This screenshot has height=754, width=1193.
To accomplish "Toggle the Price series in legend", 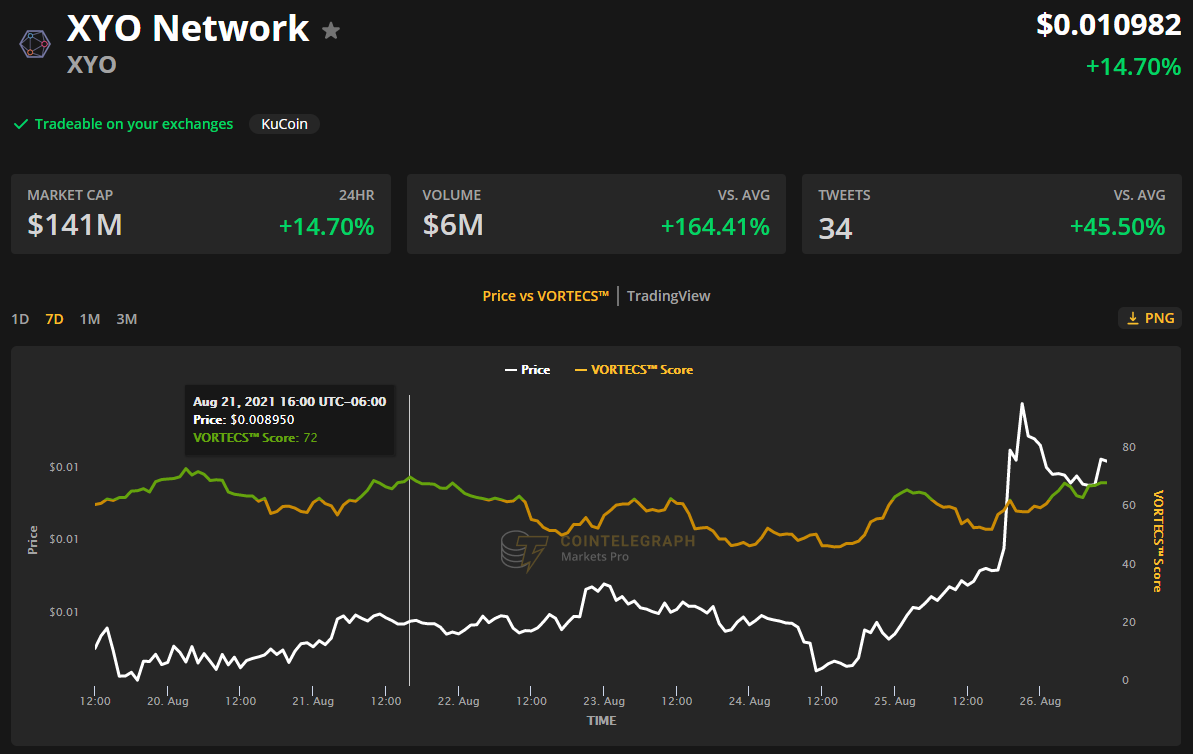I will [527, 369].
